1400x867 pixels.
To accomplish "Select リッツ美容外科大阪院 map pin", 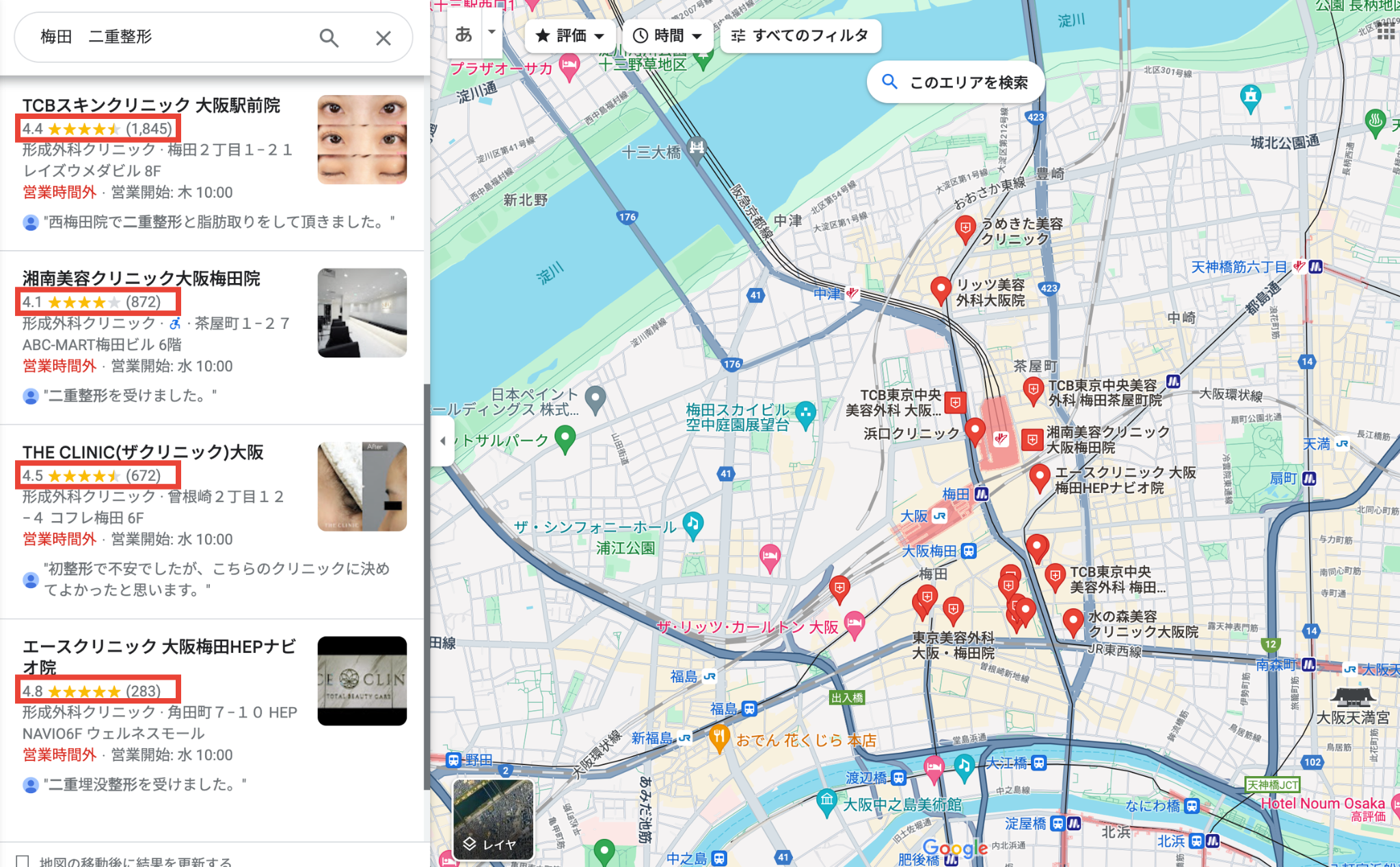I will (941, 289).
